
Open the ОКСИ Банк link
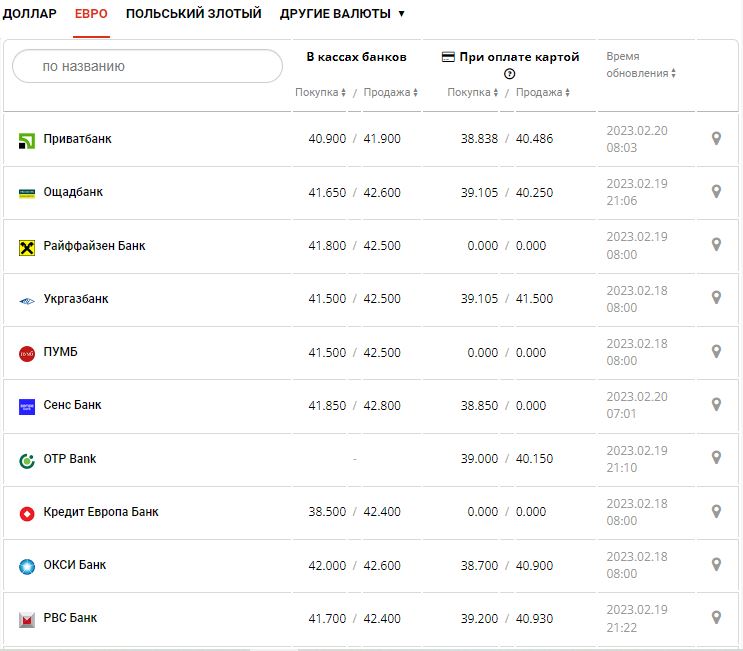pyautogui.click(x=74, y=565)
